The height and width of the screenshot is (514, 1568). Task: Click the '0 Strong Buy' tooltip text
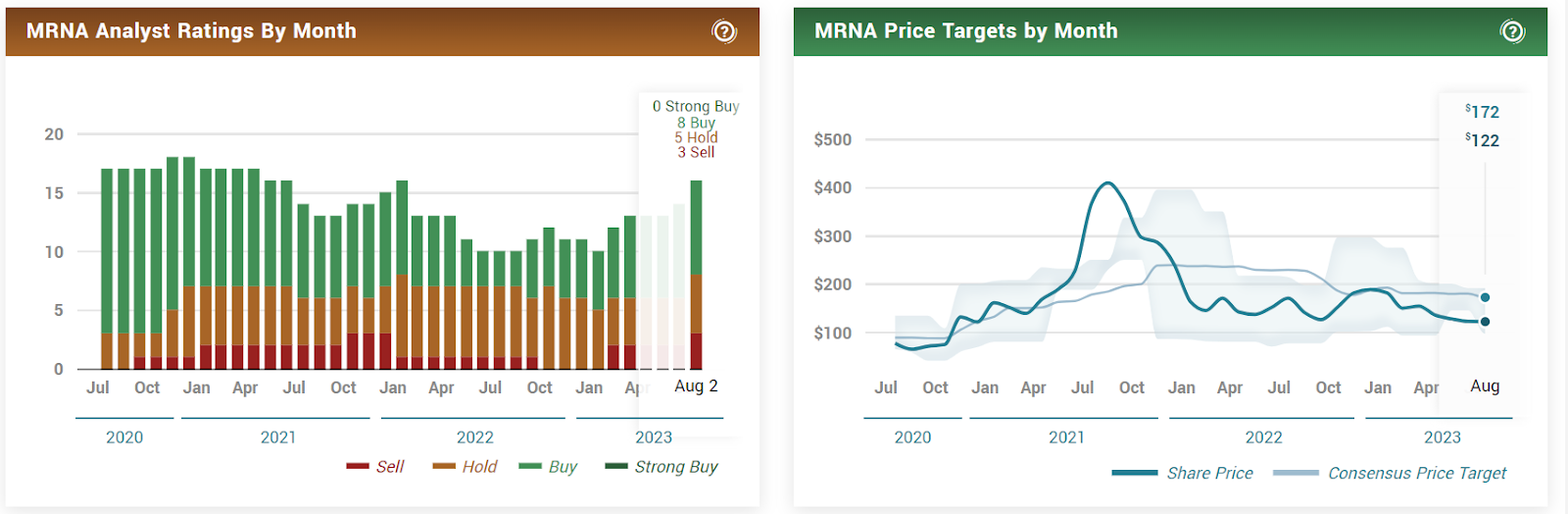pos(696,106)
